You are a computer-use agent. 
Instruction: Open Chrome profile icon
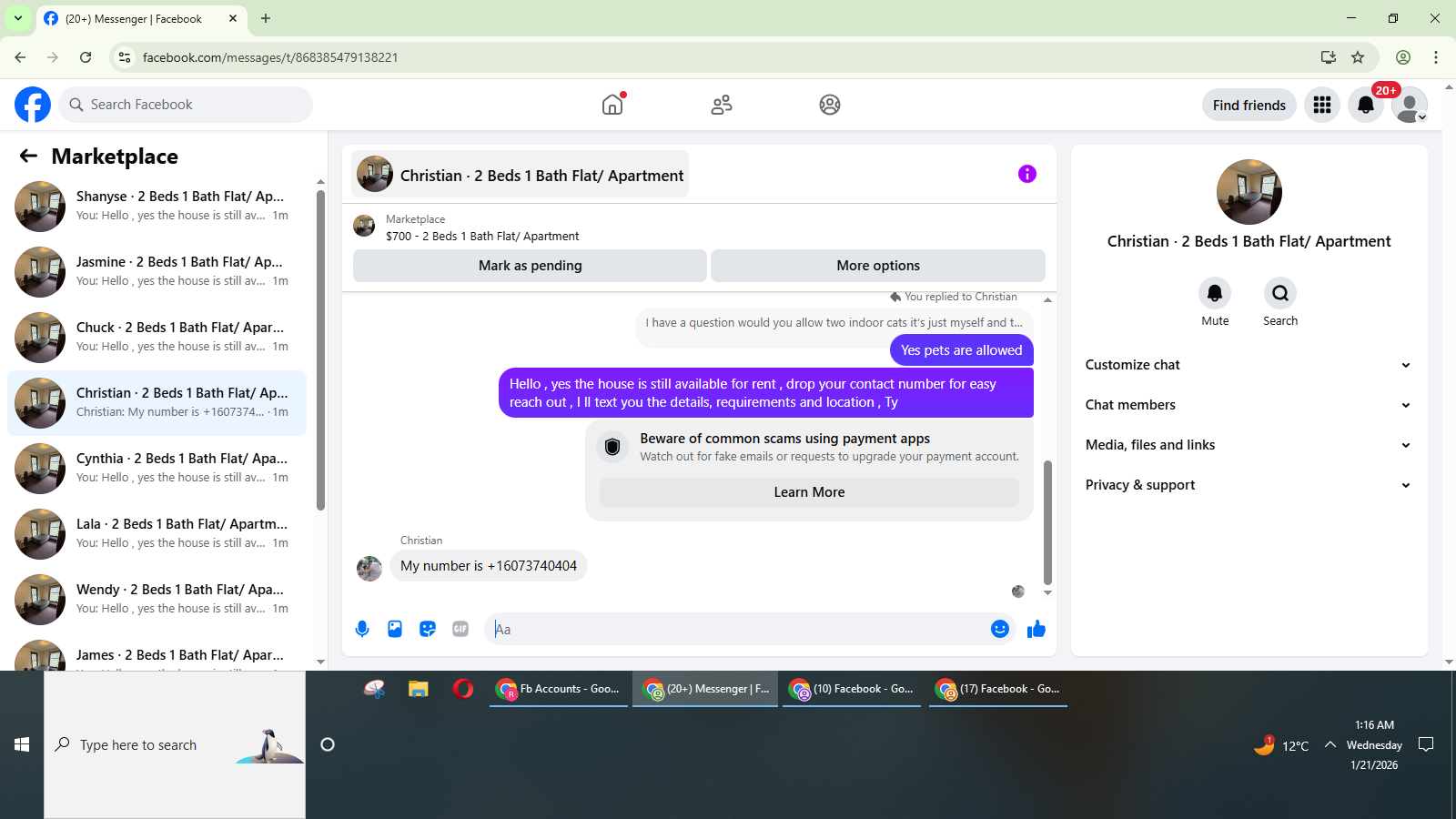coord(1403,57)
